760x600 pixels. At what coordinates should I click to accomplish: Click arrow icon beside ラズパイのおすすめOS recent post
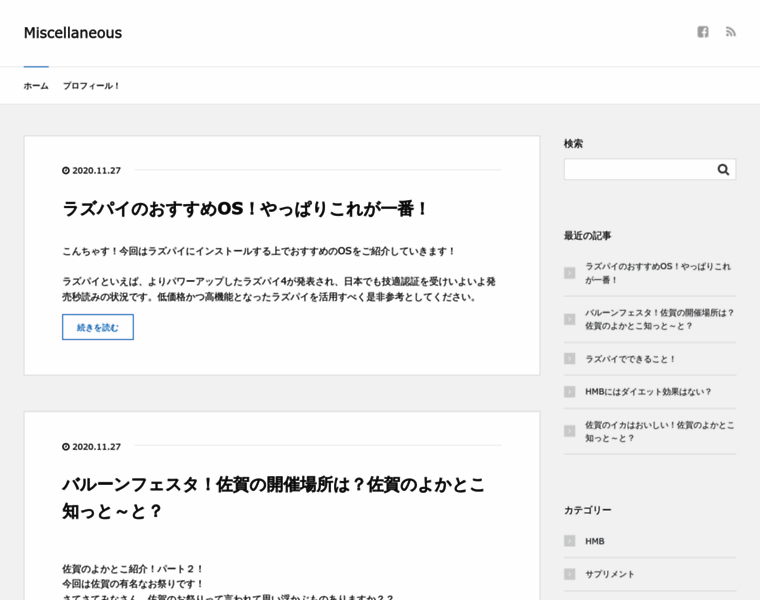click(x=569, y=273)
